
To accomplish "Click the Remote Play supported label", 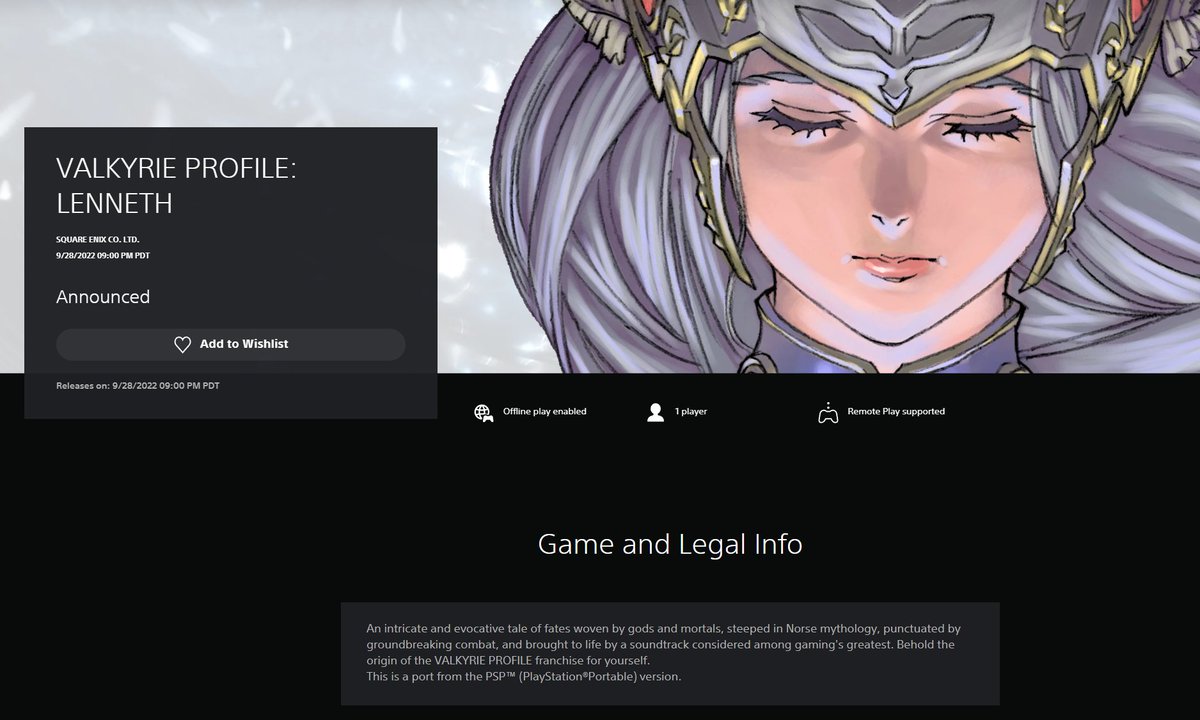I will 896,412.
